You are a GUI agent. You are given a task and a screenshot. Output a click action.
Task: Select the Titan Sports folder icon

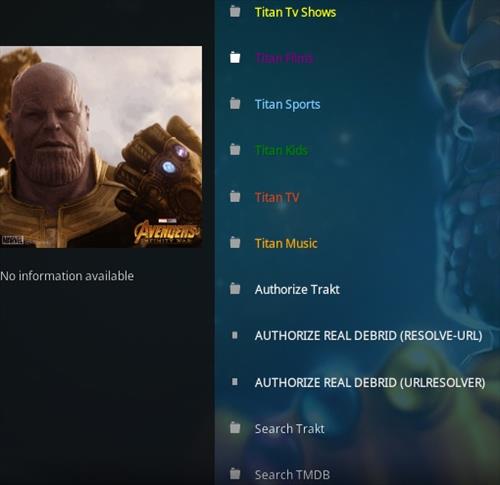click(x=235, y=103)
